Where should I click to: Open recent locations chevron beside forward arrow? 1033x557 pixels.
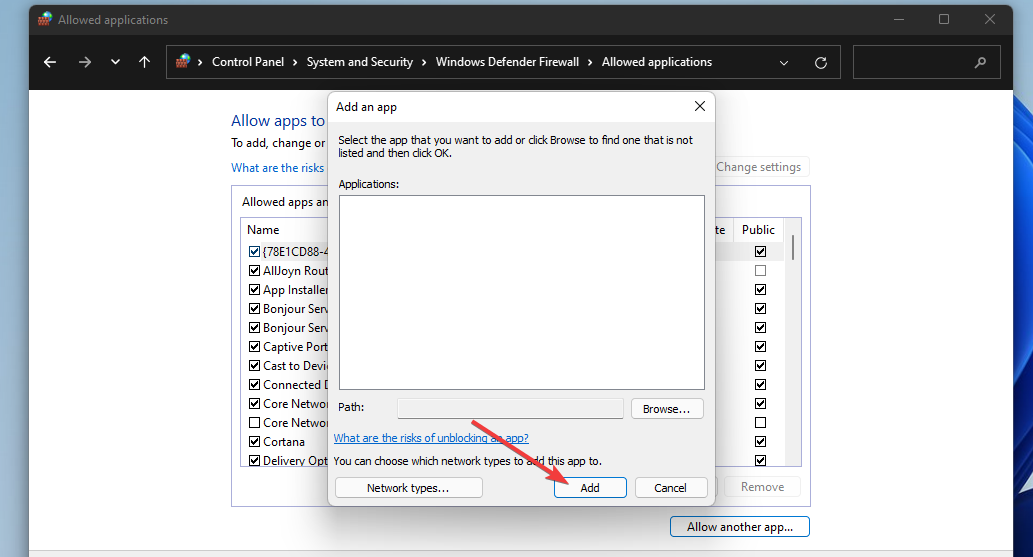click(x=115, y=62)
